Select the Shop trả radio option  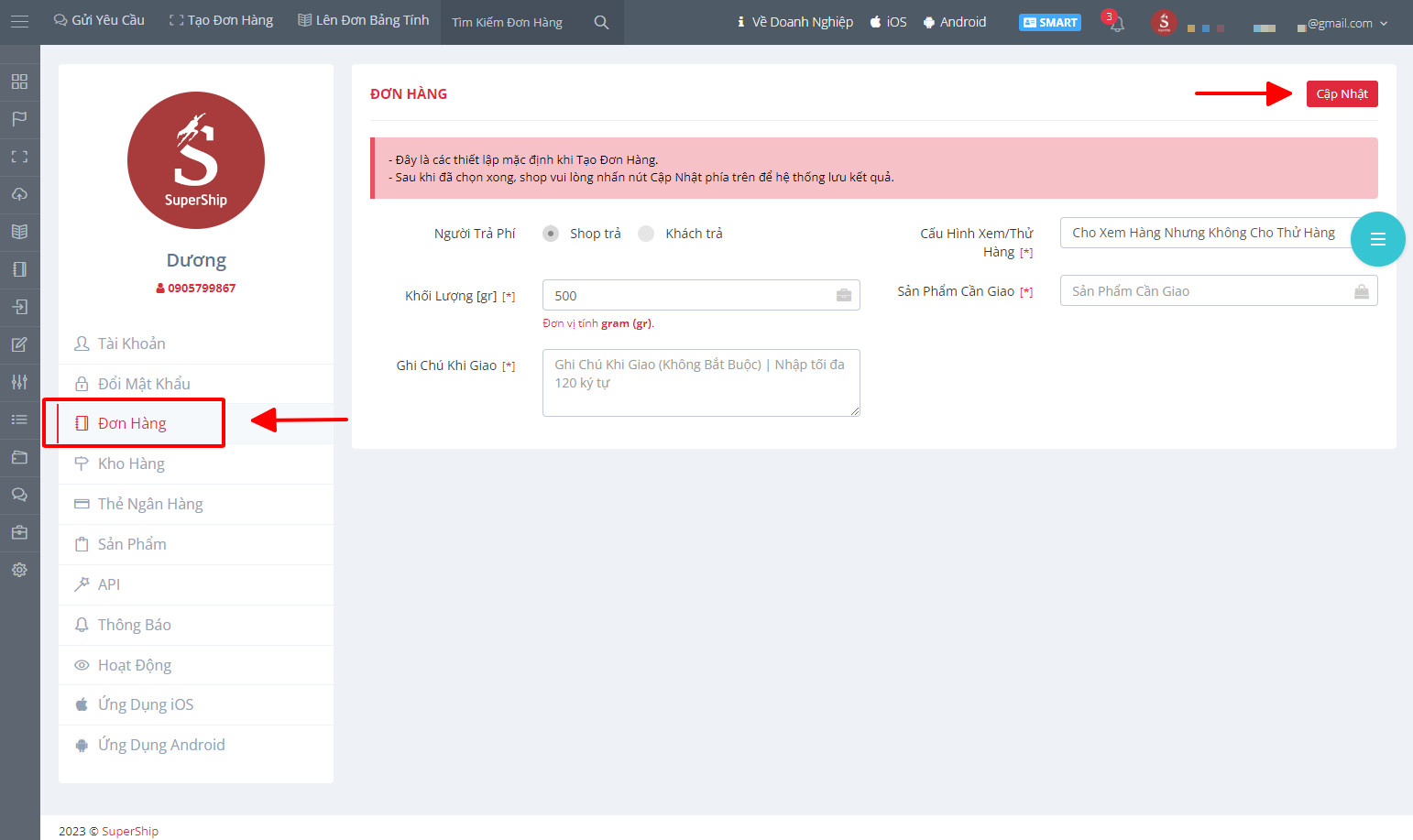pos(551,234)
